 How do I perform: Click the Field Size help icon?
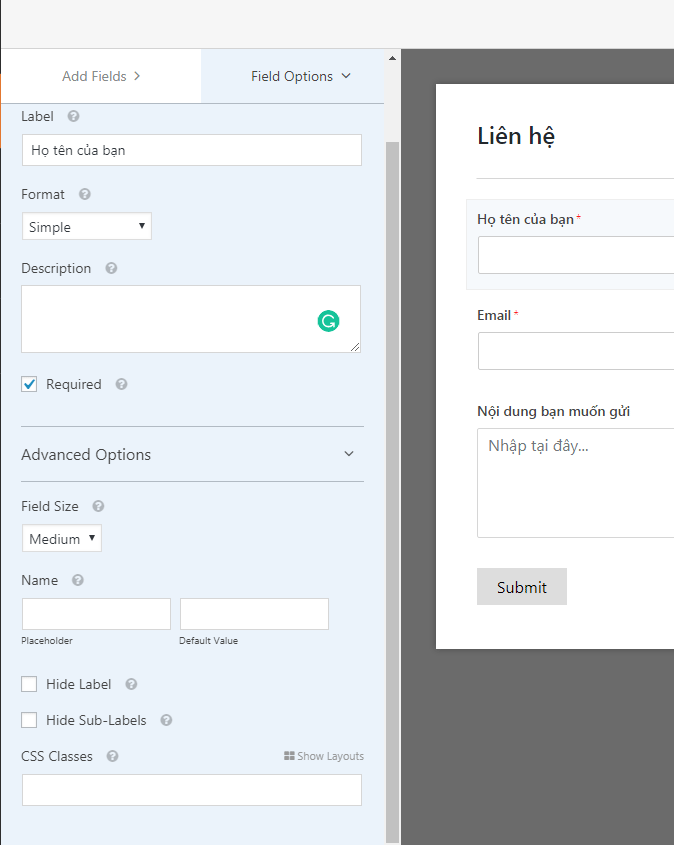[98, 507]
